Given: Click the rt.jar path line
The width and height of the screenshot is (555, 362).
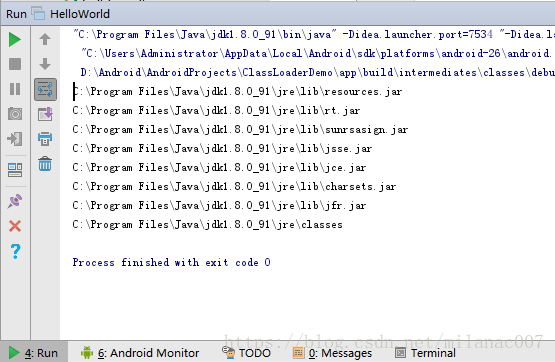Looking at the screenshot, I should point(216,111).
